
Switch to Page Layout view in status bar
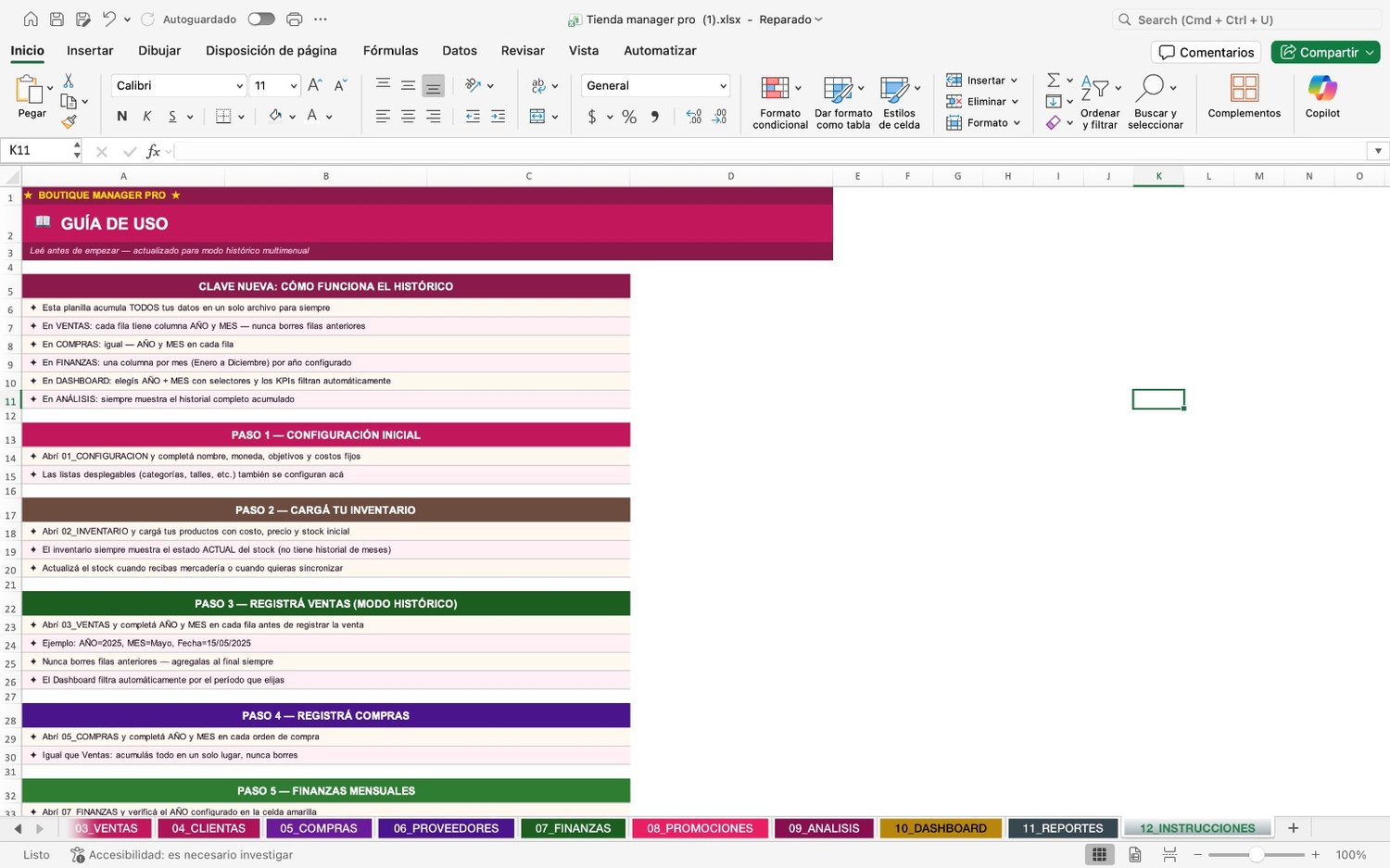(x=1135, y=854)
